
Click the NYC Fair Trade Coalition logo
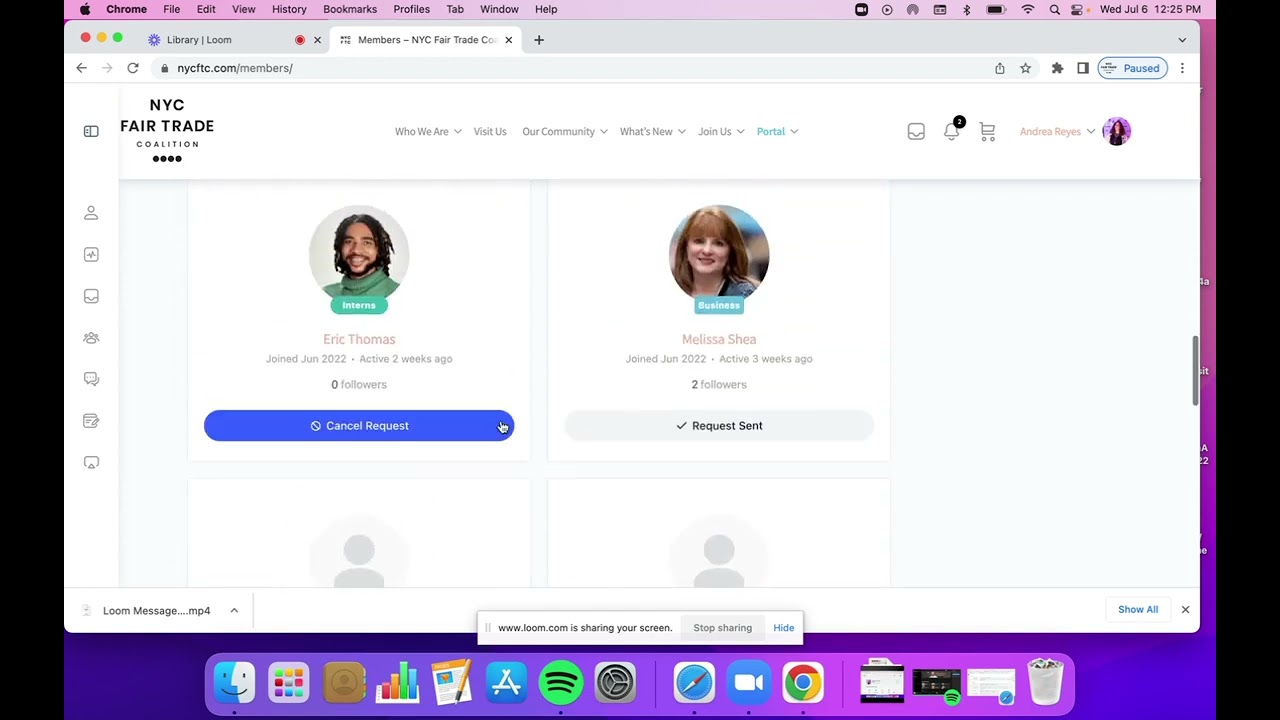click(167, 130)
